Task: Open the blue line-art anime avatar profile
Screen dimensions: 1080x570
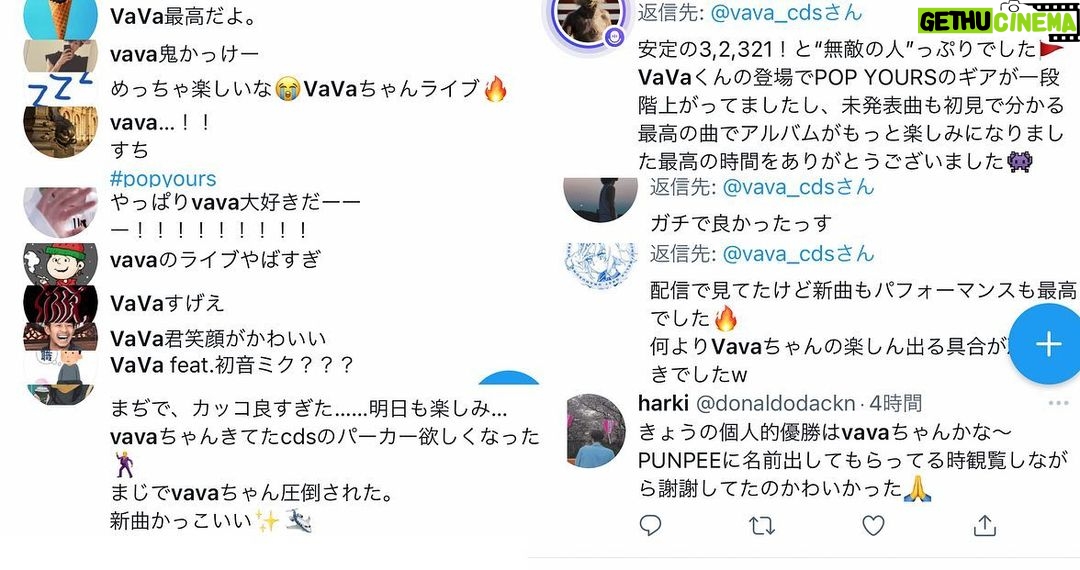Action: (600, 265)
